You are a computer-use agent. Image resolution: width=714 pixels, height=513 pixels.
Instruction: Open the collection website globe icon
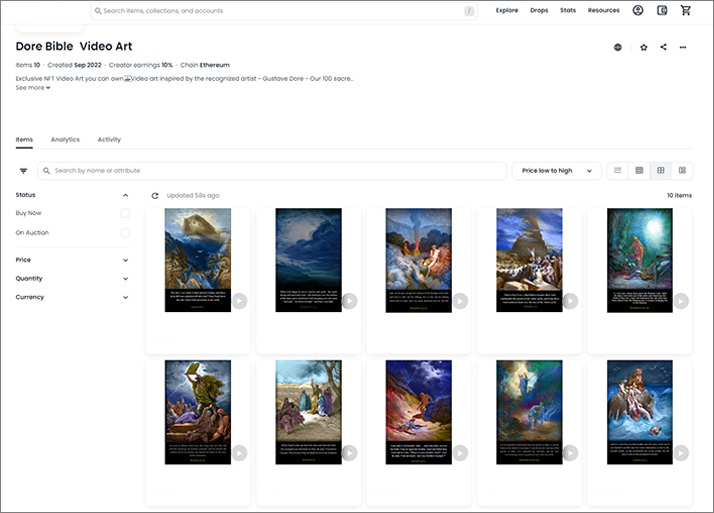click(617, 47)
